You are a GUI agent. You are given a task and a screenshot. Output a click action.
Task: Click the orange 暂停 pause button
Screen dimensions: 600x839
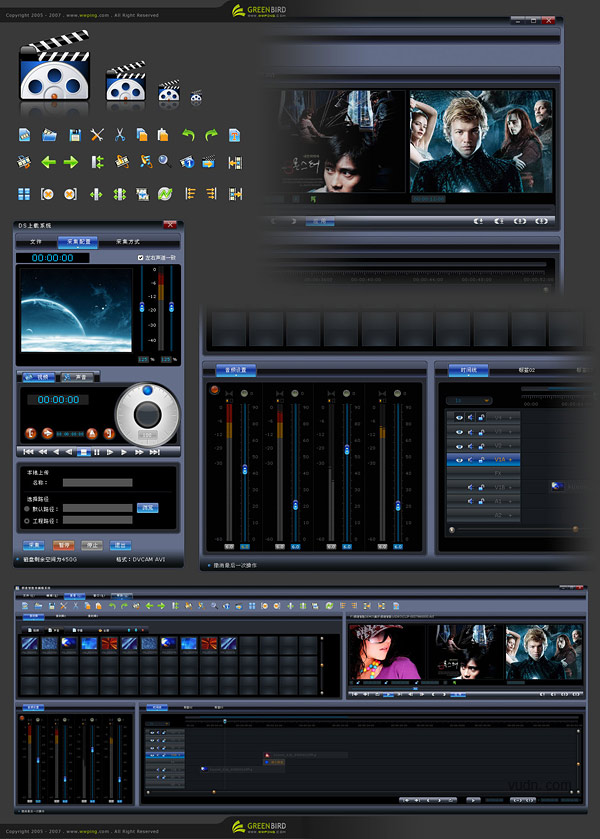tap(64, 545)
